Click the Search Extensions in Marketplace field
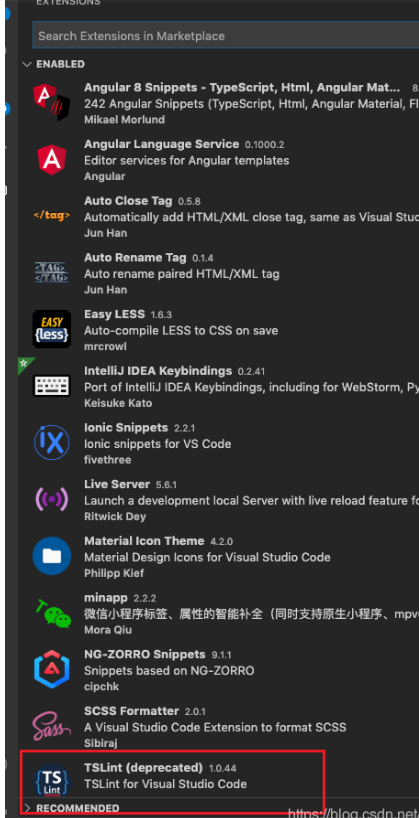419x818 pixels. pyautogui.click(x=225, y=36)
